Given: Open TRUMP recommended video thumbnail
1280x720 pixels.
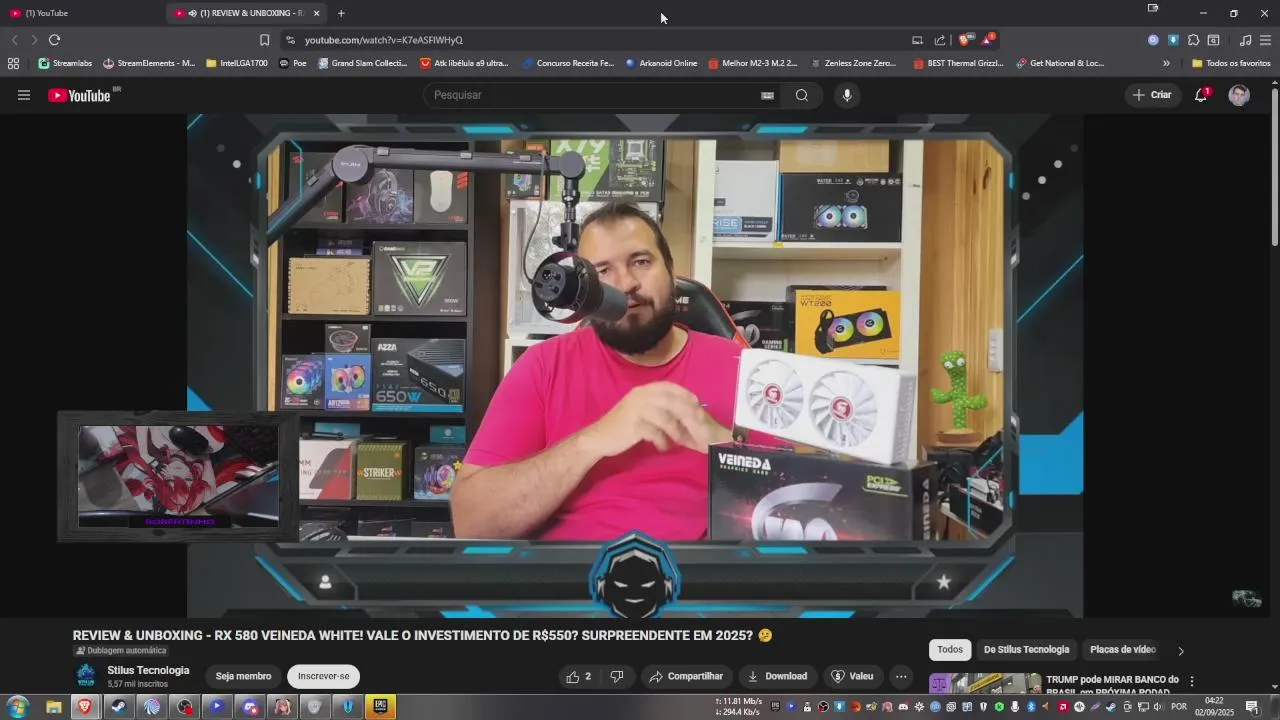Looking at the screenshot, I should (986, 684).
